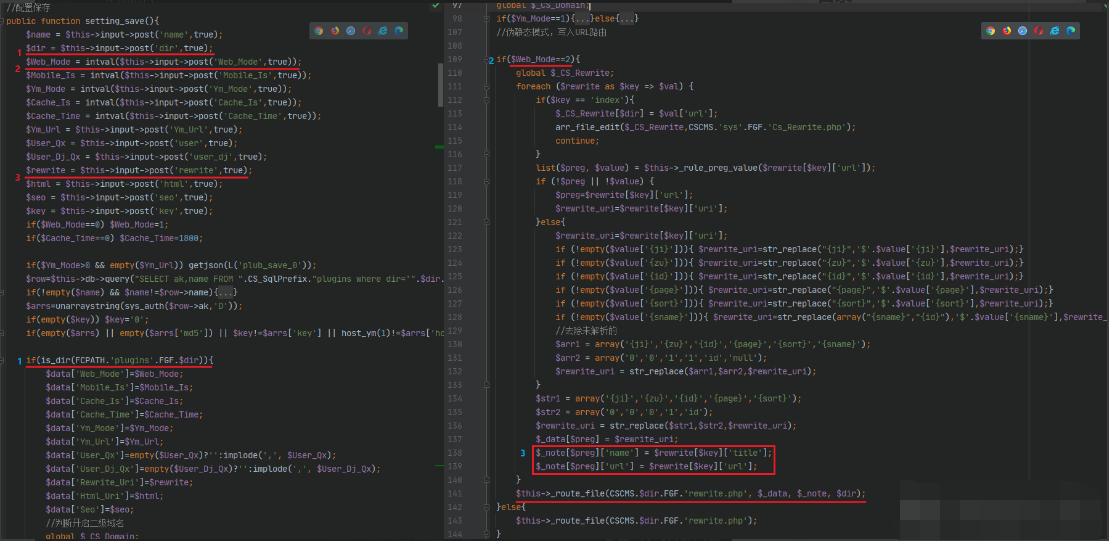Viewport: 1109px width, 541px height.
Task: Click $_note[$preg]['url'] line 139
Action: click(x=646, y=466)
